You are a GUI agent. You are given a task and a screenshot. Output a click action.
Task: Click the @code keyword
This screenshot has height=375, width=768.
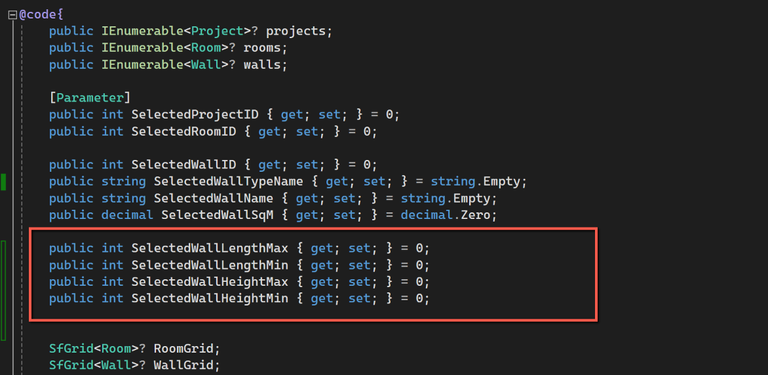click(38, 15)
